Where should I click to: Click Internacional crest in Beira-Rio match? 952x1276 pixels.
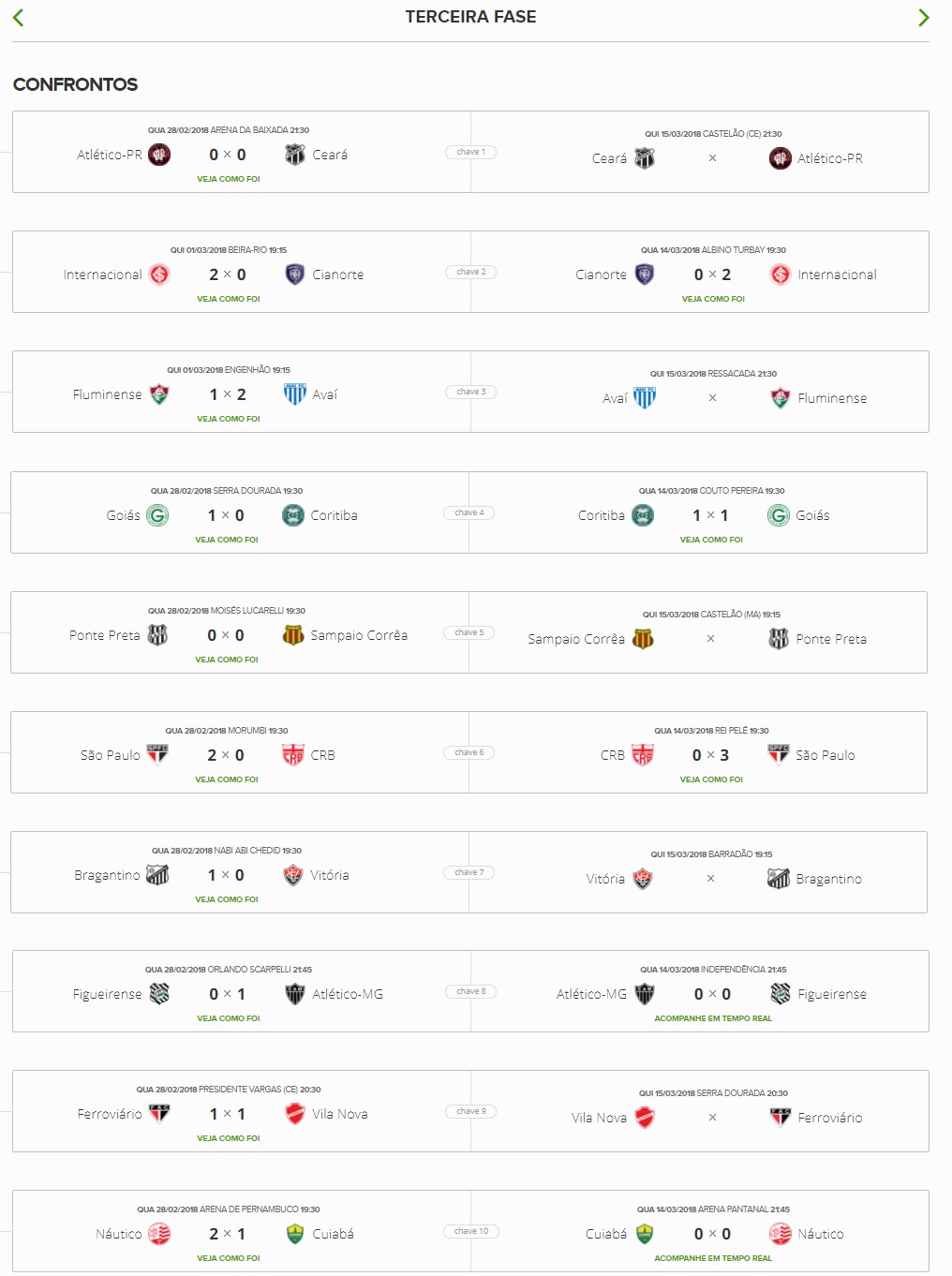(159, 274)
